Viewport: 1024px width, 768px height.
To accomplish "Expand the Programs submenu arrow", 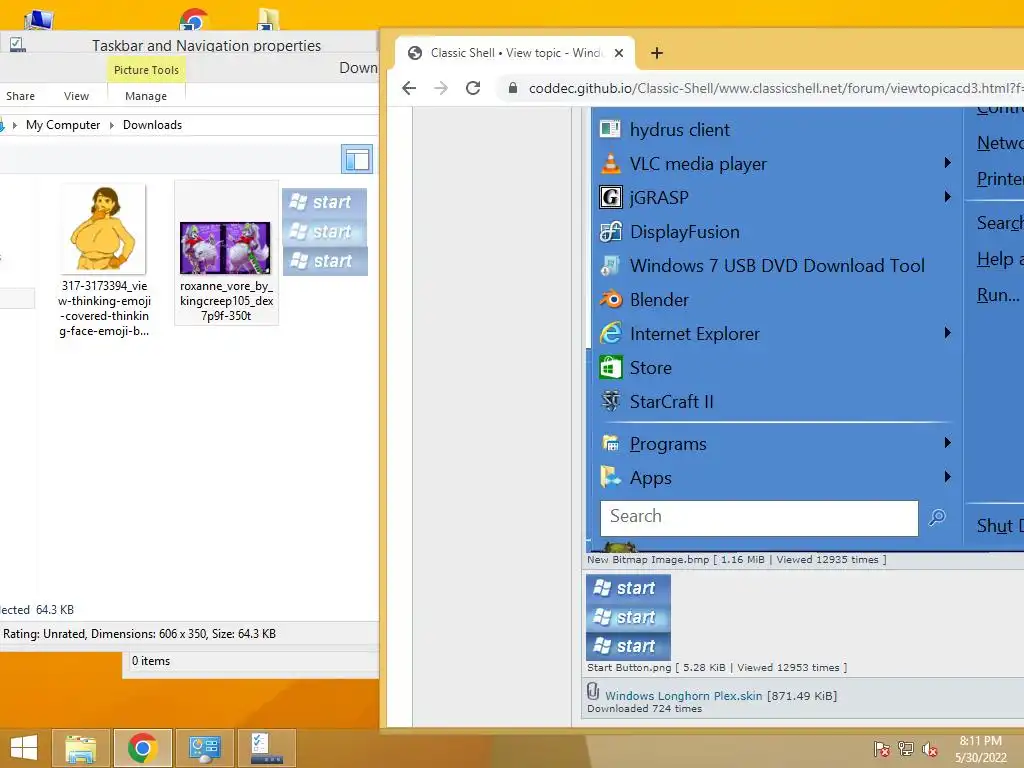I will click(x=948, y=443).
